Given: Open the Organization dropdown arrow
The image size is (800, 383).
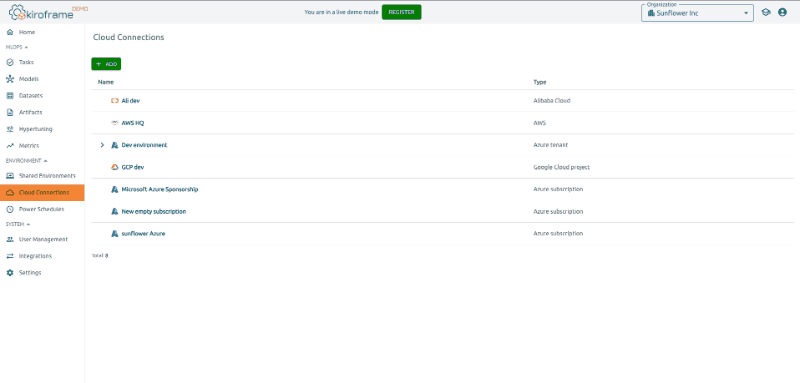Looking at the screenshot, I should (x=746, y=13).
